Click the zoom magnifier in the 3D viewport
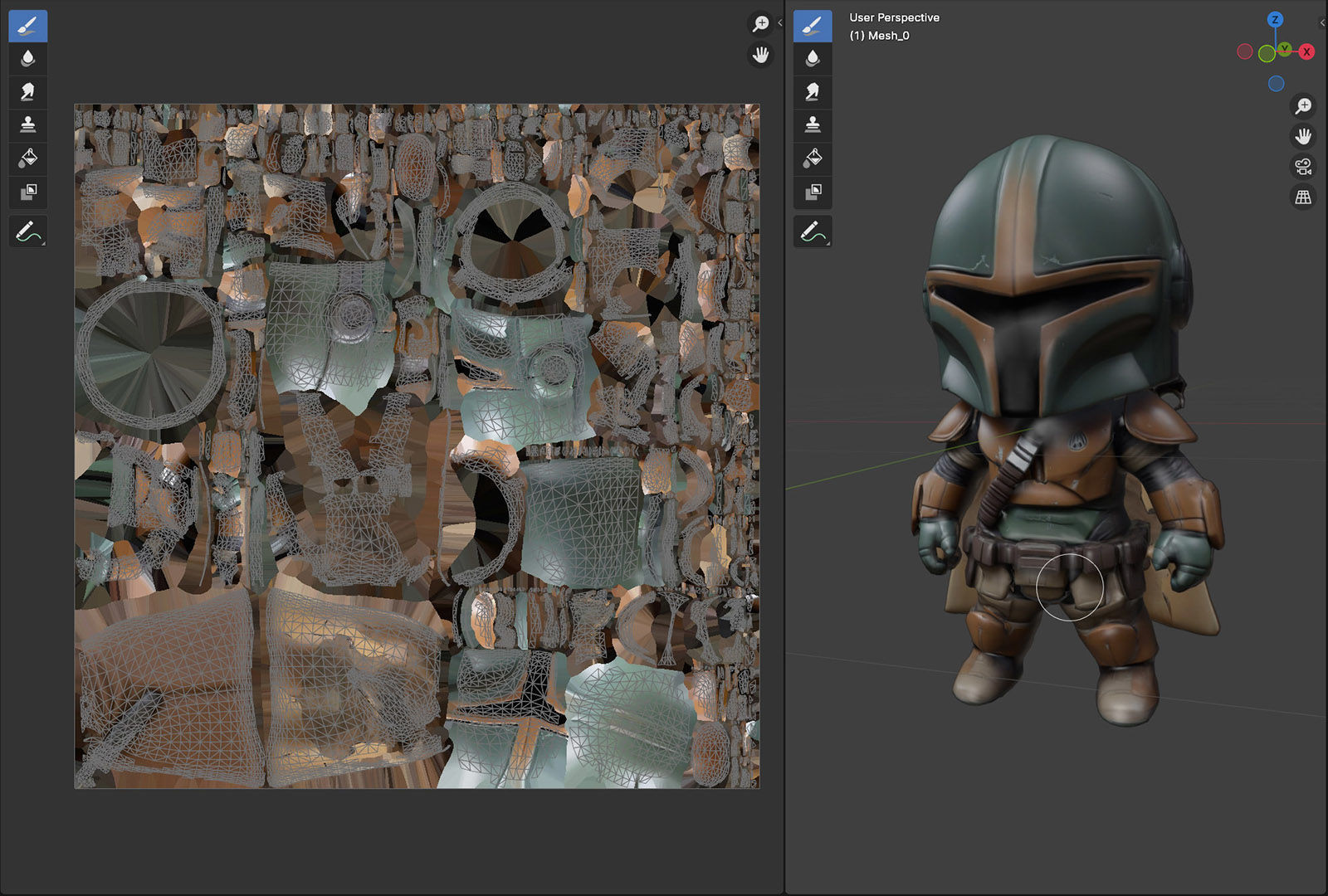1328x896 pixels. (x=1303, y=106)
